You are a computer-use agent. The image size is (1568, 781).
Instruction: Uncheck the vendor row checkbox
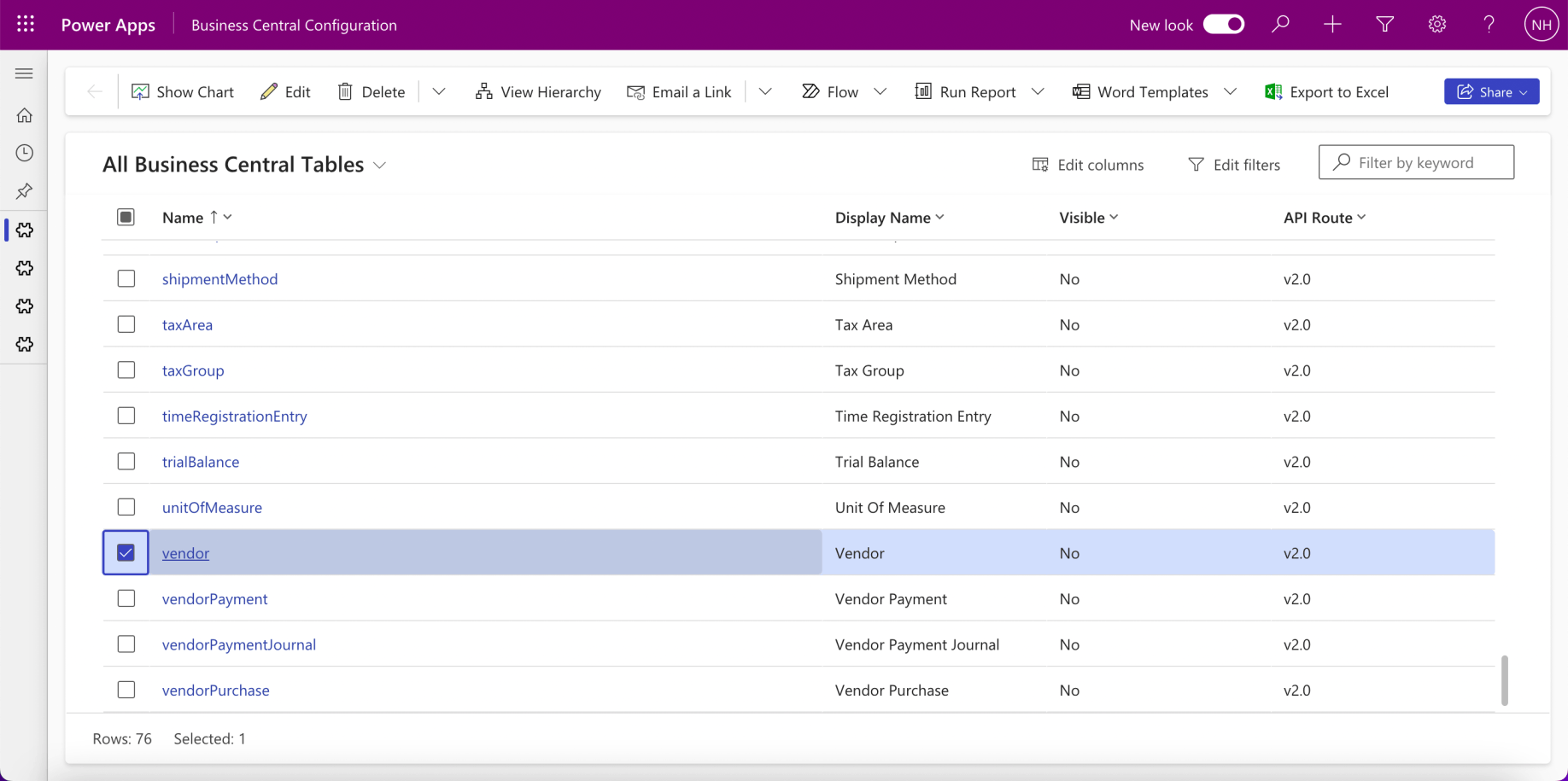pos(126,553)
